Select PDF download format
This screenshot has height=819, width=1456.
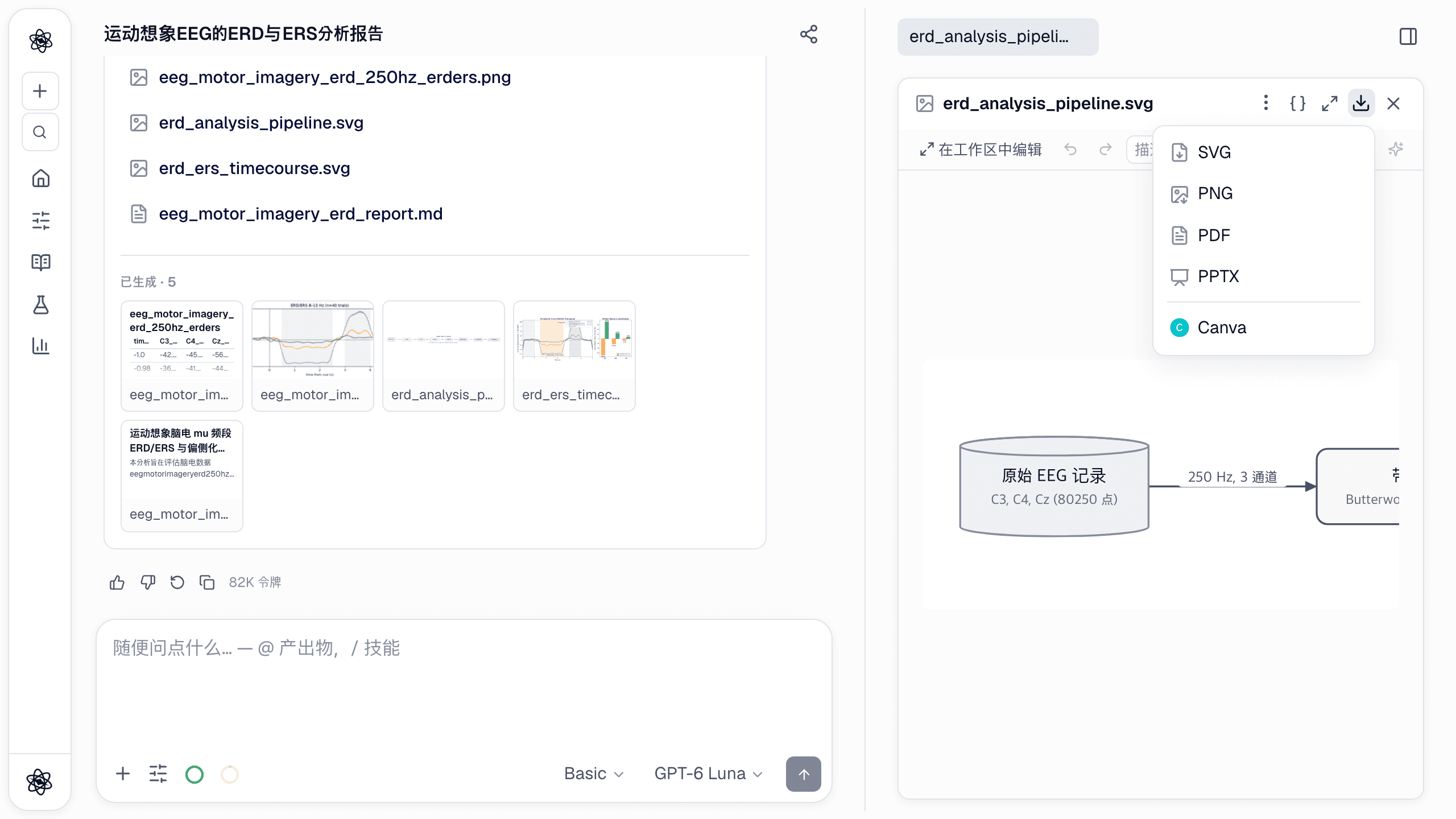pyautogui.click(x=1263, y=235)
